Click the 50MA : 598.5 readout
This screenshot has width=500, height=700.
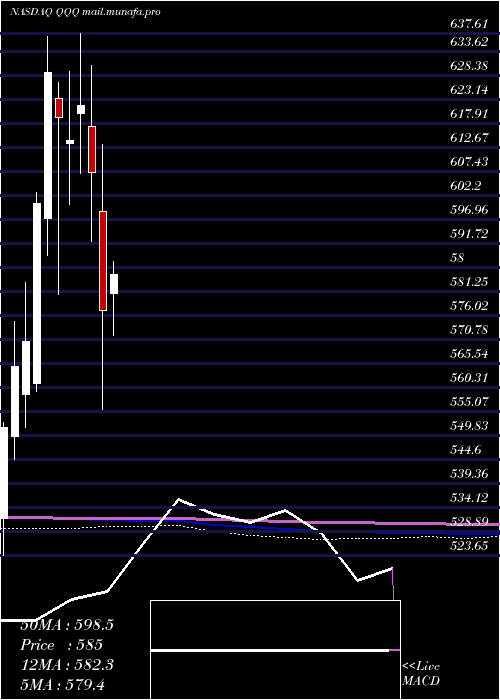coord(67,625)
